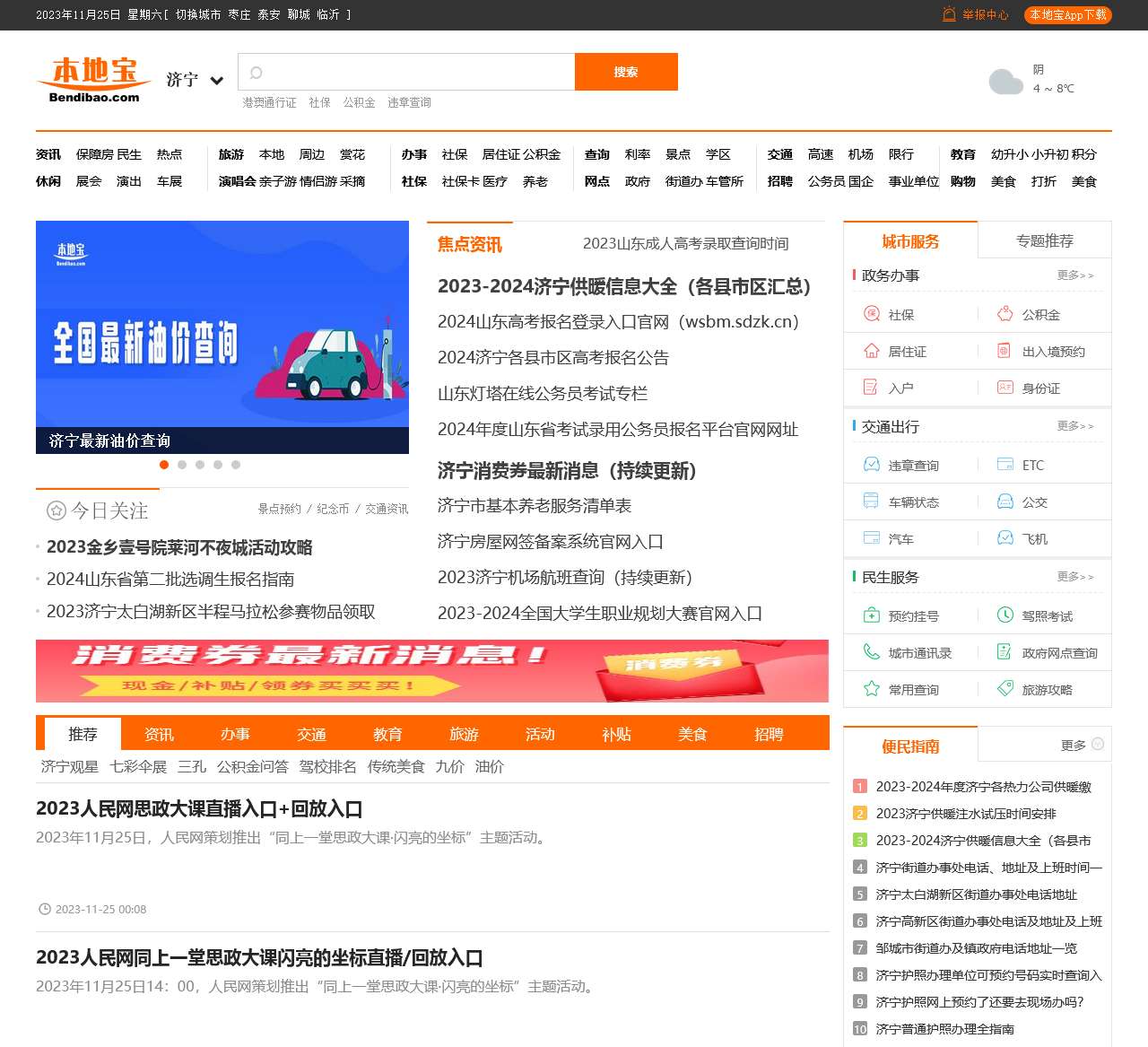This screenshot has width=1148, height=1047.
Task: Click 幼升小 in the 教育 nav group
Action: point(1010,154)
